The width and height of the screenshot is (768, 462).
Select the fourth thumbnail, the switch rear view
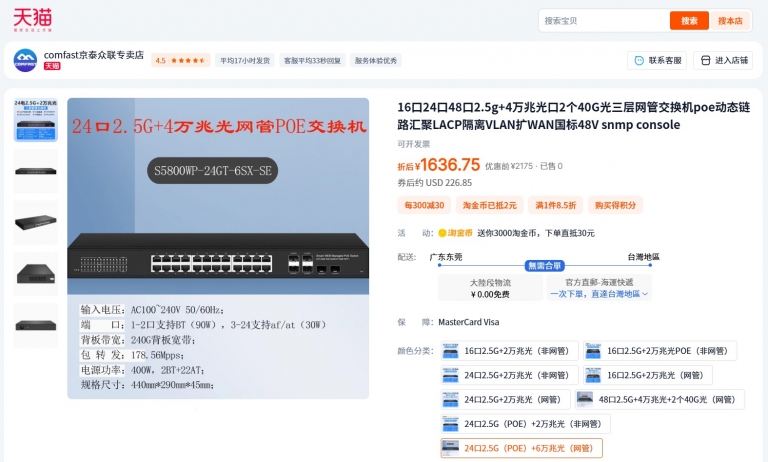pyautogui.click(x=36, y=273)
